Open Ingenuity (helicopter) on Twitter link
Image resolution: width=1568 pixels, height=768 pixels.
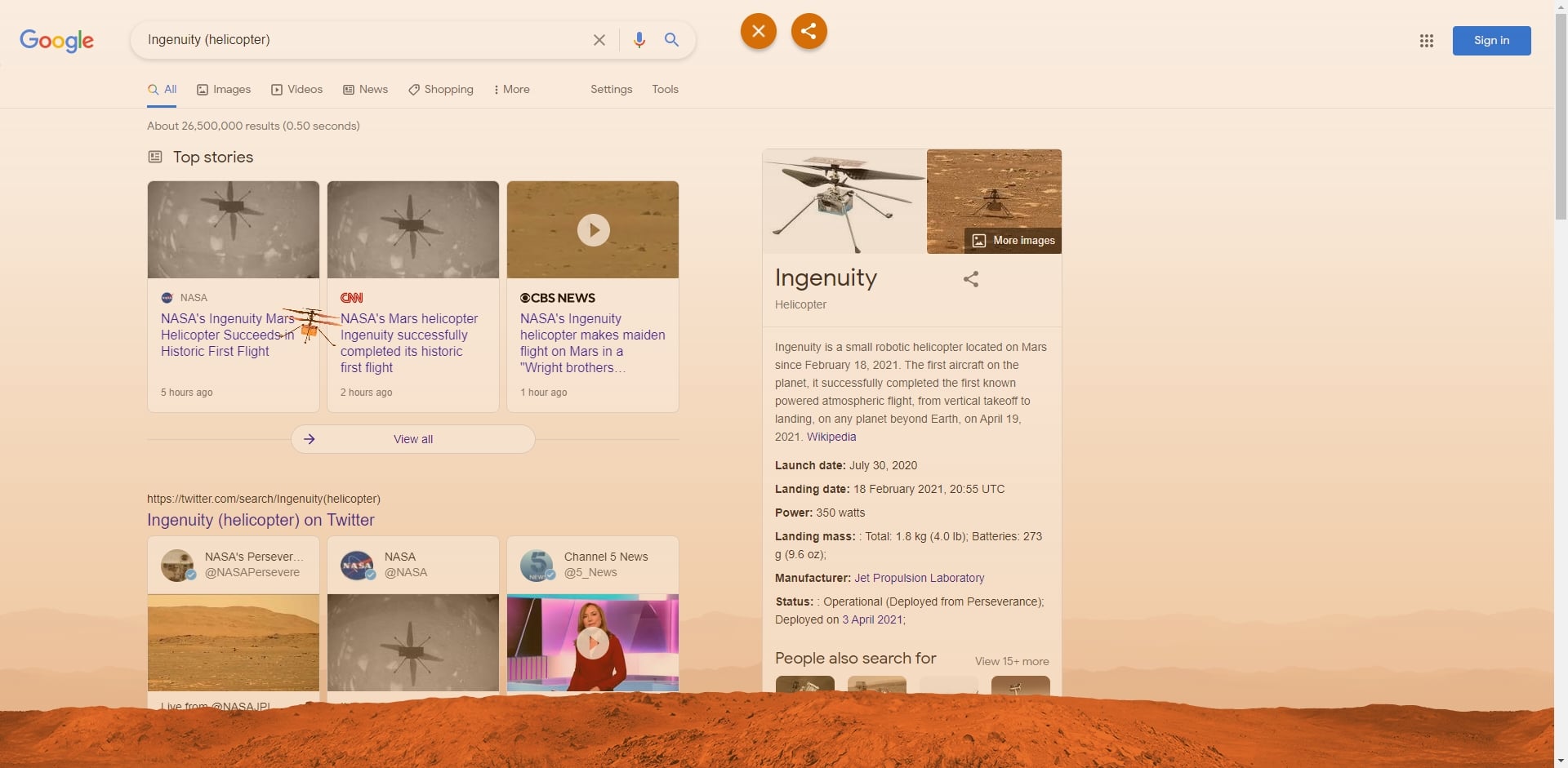coord(261,521)
